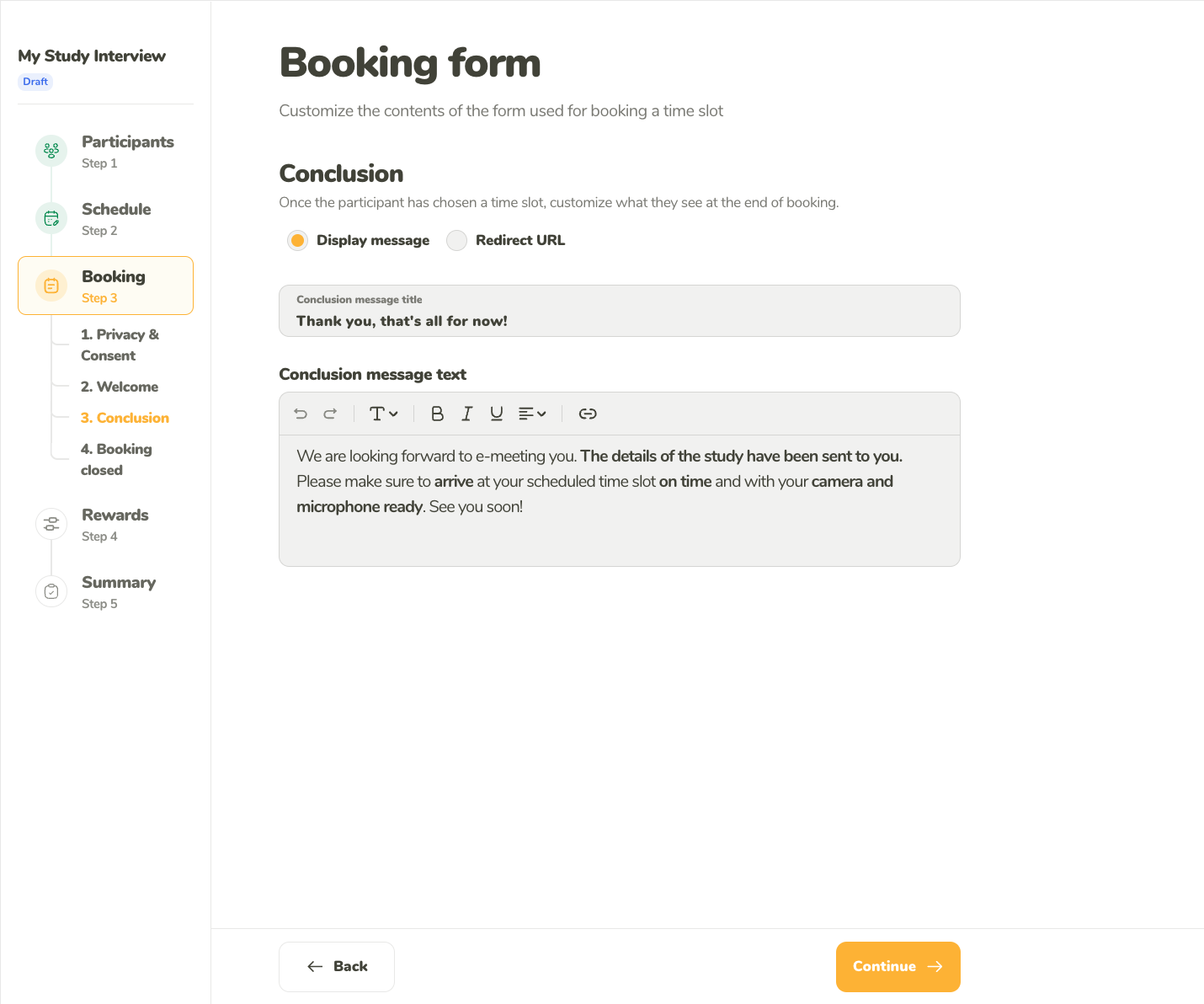Image resolution: width=1204 pixels, height=1004 pixels.
Task: Click the Continue button
Action: [898, 967]
